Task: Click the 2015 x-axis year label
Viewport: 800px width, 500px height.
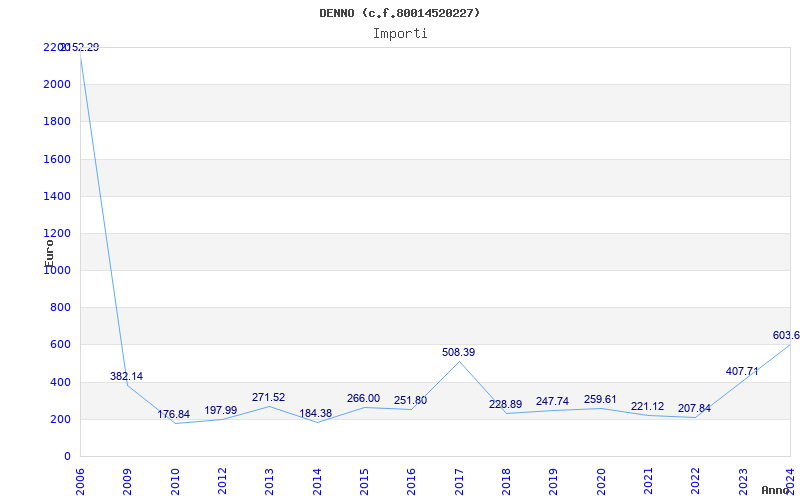Action: pos(364,481)
